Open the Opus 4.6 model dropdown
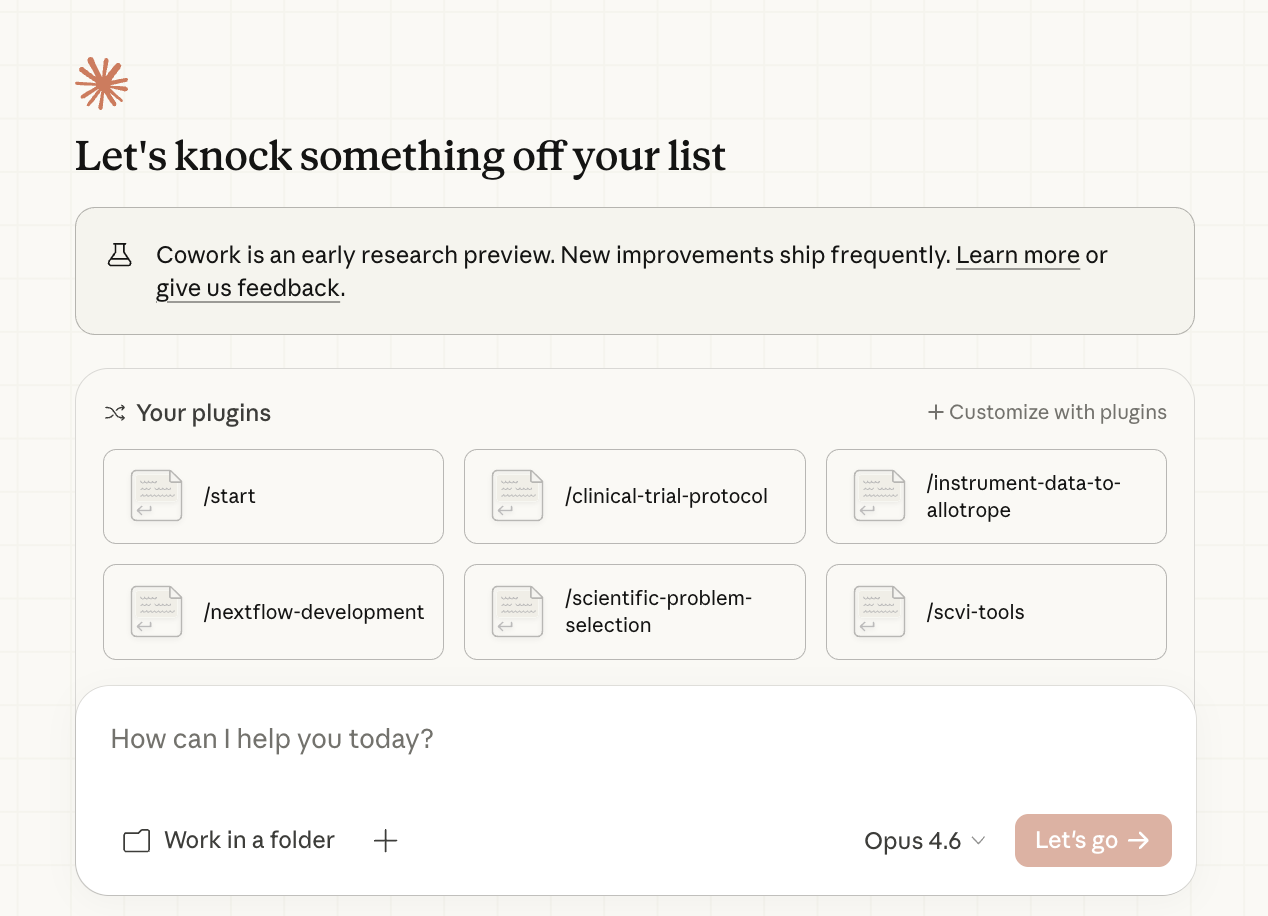Image resolution: width=1268 pixels, height=916 pixels. (x=912, y=840)
